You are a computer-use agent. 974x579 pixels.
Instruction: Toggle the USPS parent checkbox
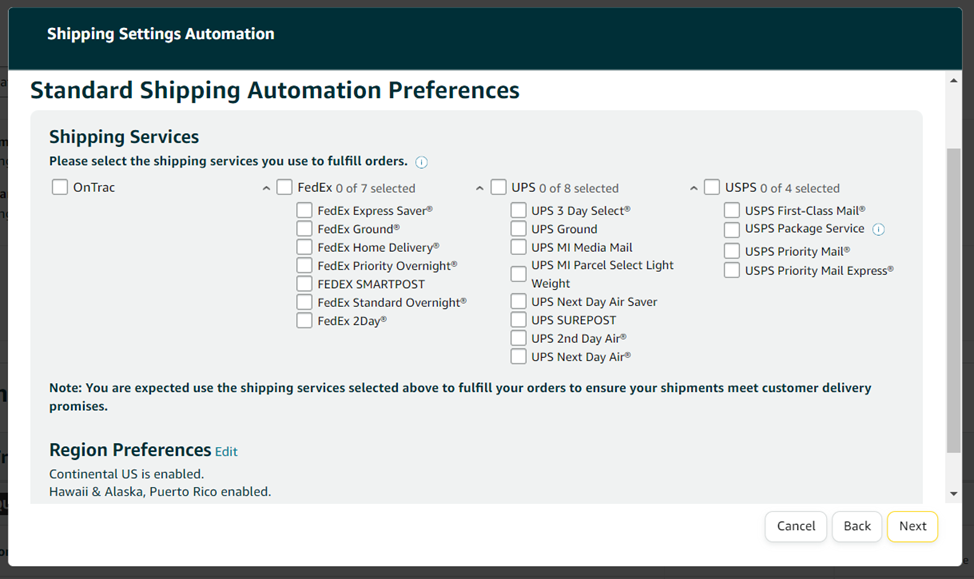click(x=712, y=187)
